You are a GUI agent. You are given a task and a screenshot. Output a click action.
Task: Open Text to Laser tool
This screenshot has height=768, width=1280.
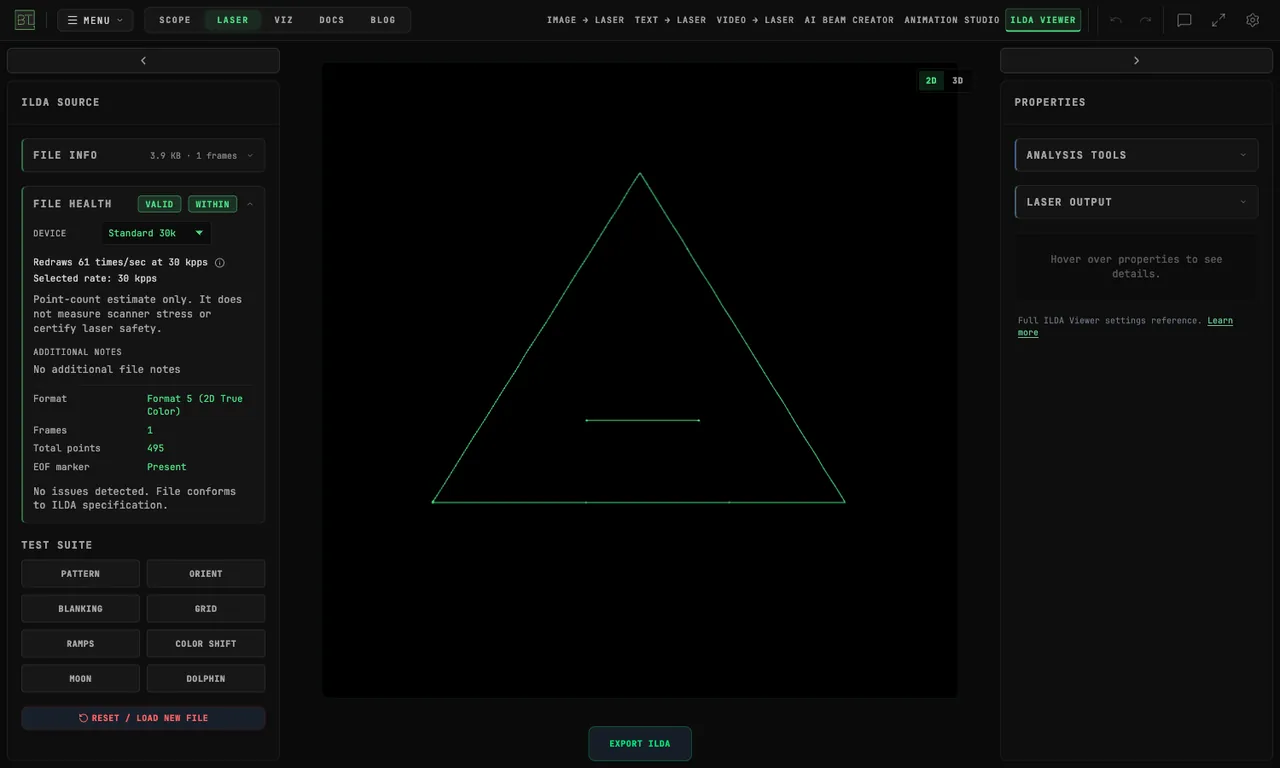click(670, 20)
